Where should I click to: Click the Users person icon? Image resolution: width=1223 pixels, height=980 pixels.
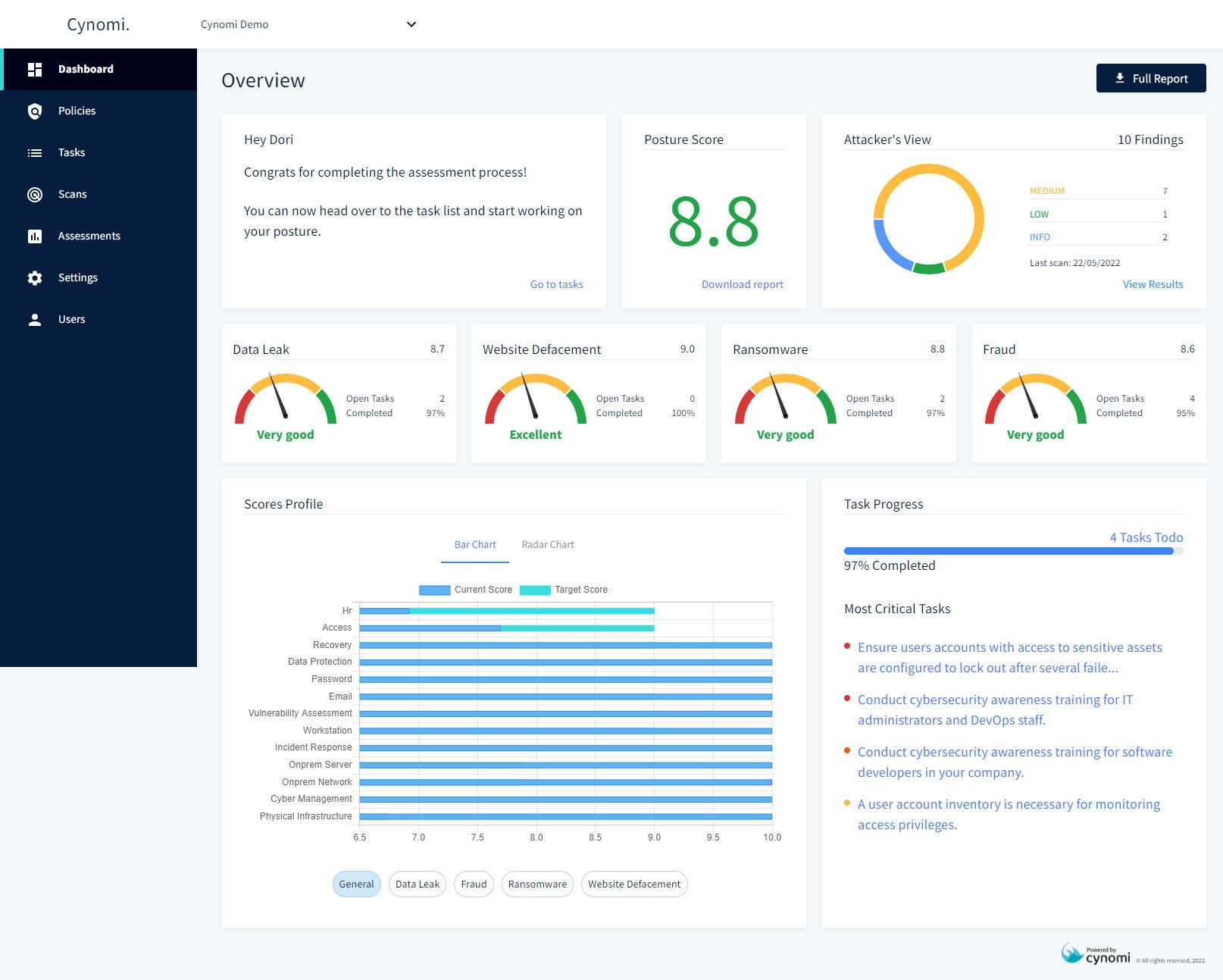click(x=35, y=319)
